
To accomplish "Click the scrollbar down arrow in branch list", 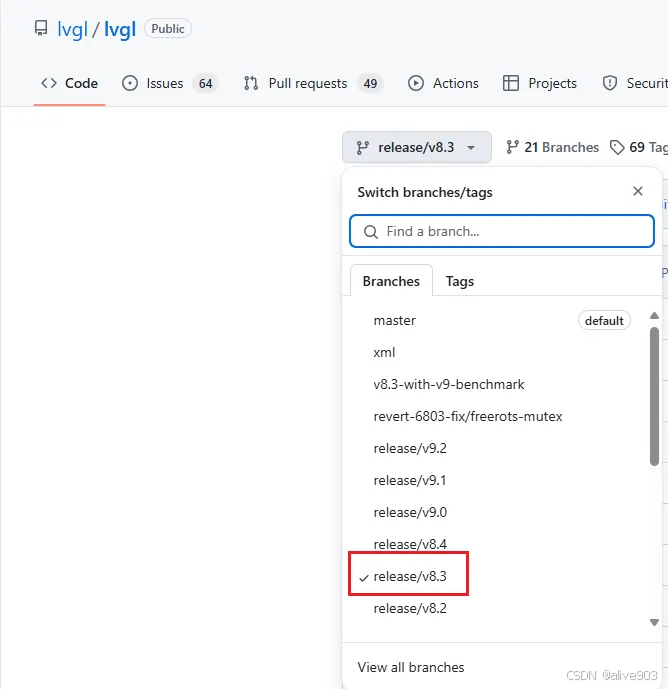I will point(654,622).
